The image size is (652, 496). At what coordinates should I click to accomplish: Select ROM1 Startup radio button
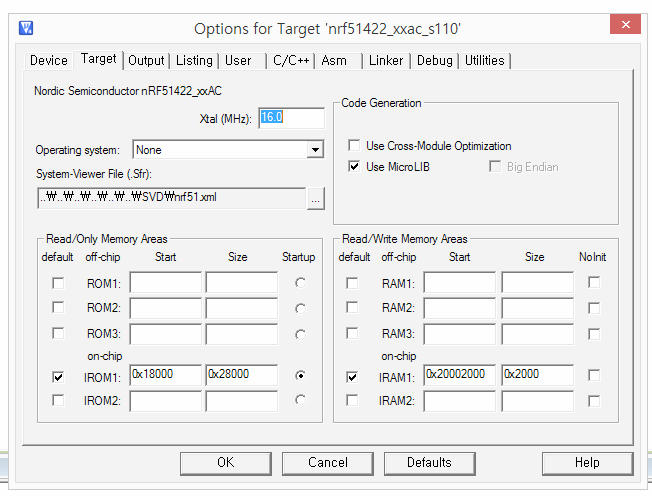pyautogui.click(x=300, y=283)
